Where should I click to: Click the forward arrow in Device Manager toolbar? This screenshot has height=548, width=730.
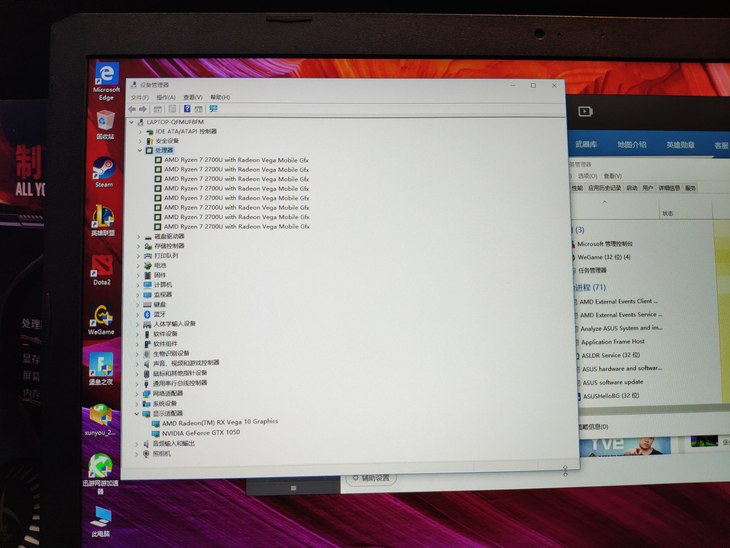(x=143, y=109)
